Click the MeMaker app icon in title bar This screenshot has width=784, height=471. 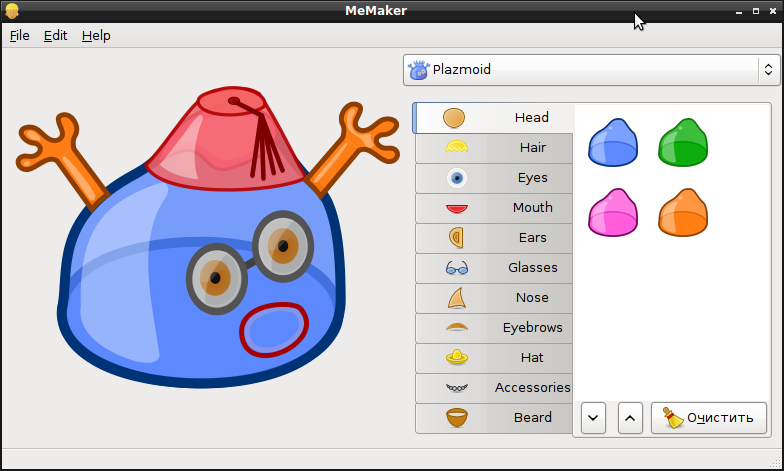point(12,10)
